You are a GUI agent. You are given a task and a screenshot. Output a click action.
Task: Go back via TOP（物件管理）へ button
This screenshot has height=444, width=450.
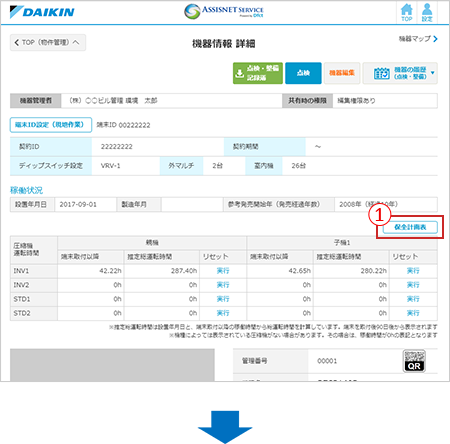point(48,42)
